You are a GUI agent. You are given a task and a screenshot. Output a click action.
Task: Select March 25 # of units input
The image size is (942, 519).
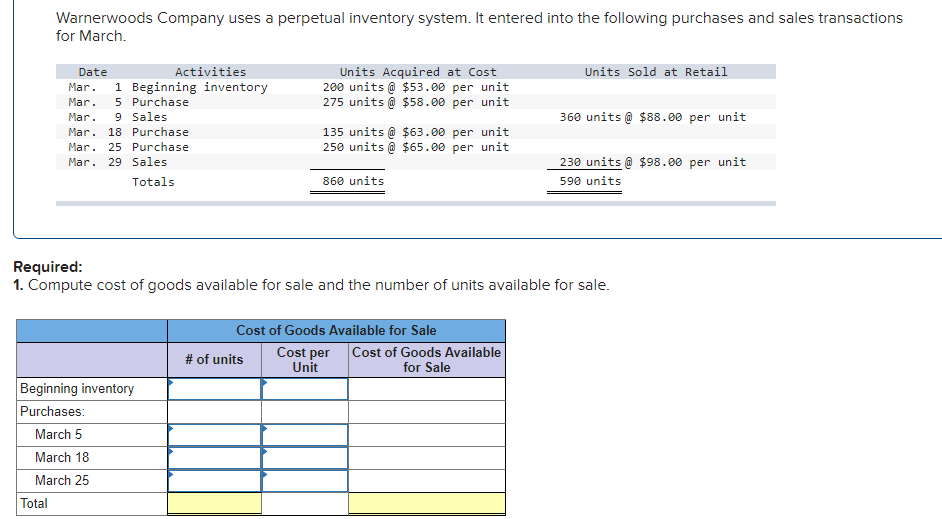click(214, 481)
